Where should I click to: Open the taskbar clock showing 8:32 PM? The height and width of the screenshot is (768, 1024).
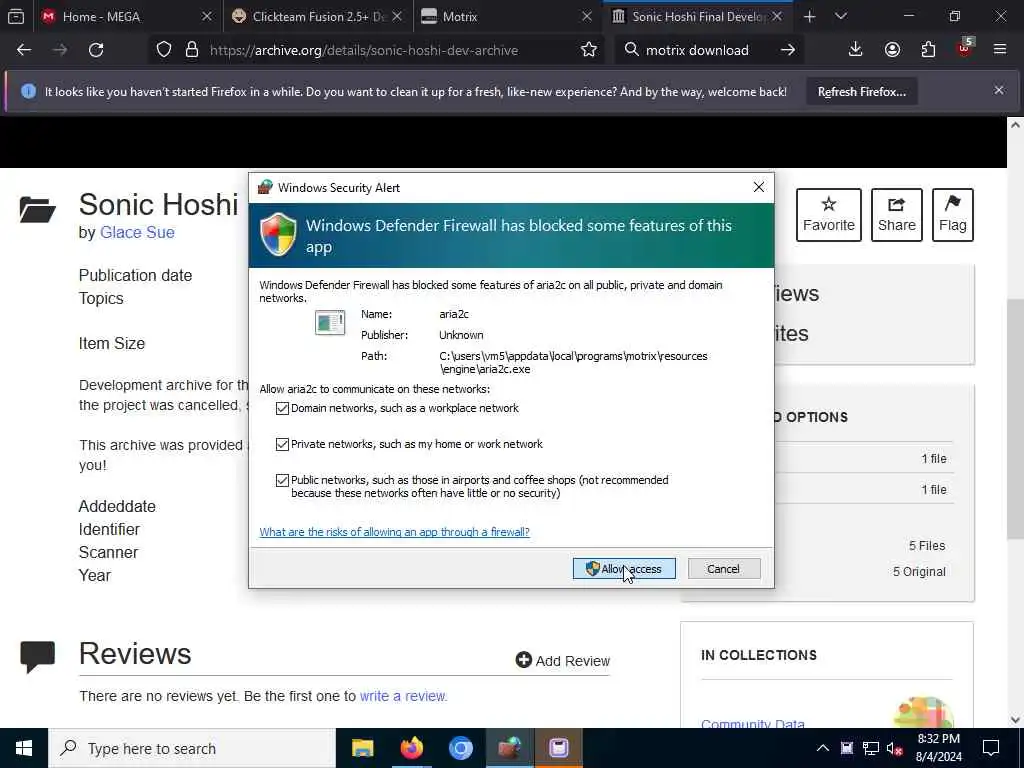pos(938,748)
